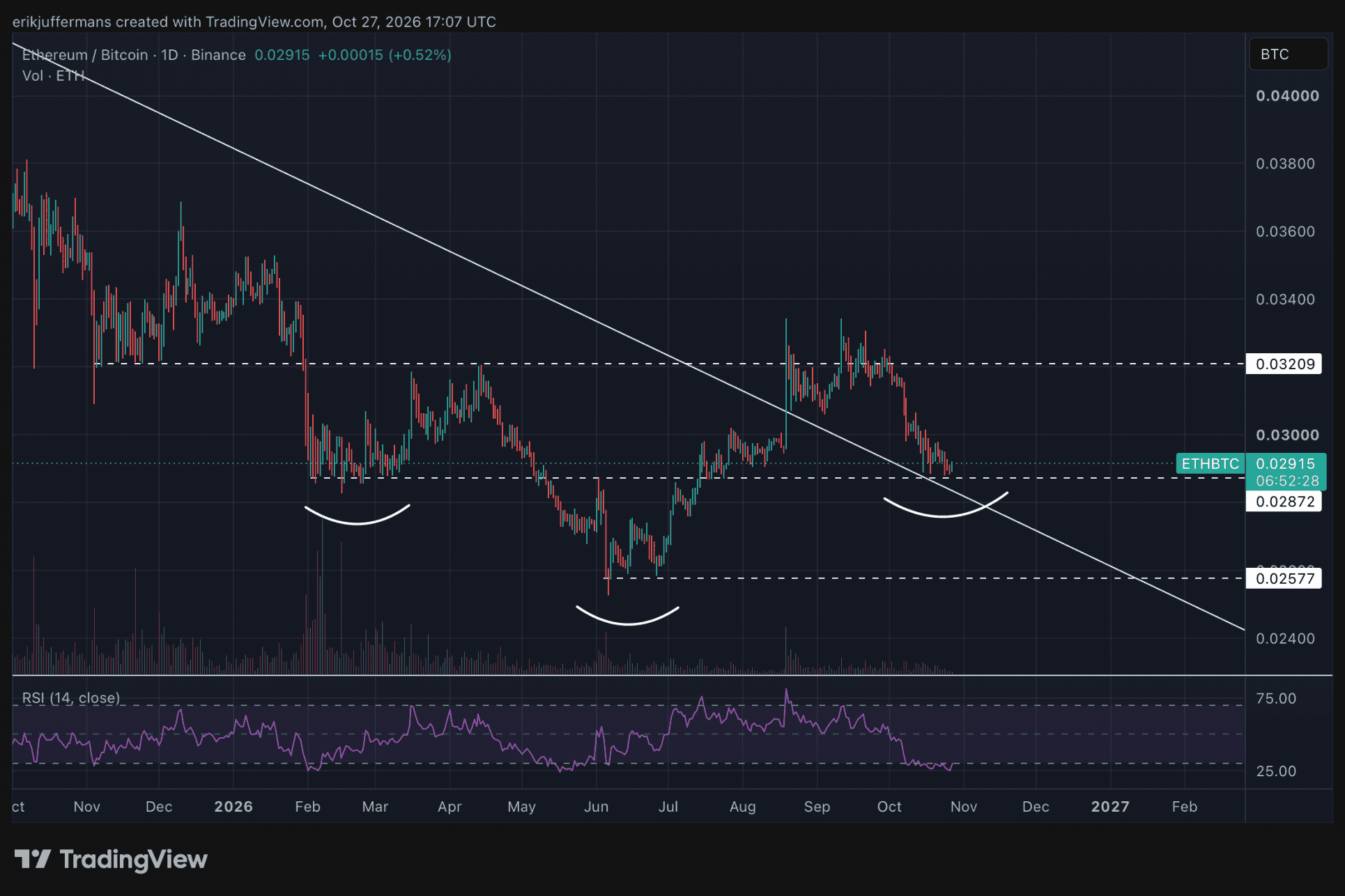Click the header price value 0.02915
The image size is (1345, 896).
pyautogui.click(x=282, y=55)
